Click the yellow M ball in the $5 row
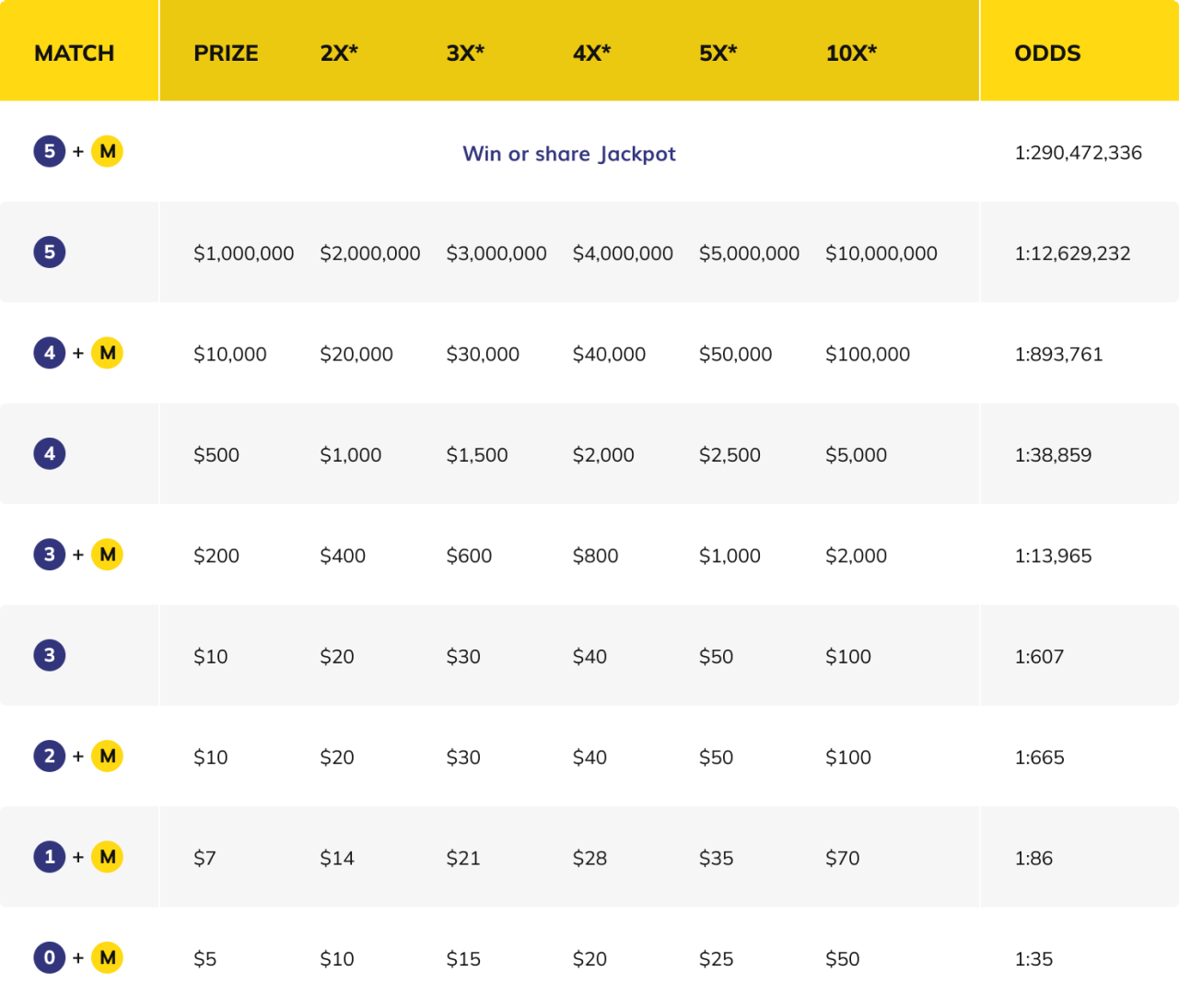1179x1008 pixels. [x=108, y=957]
